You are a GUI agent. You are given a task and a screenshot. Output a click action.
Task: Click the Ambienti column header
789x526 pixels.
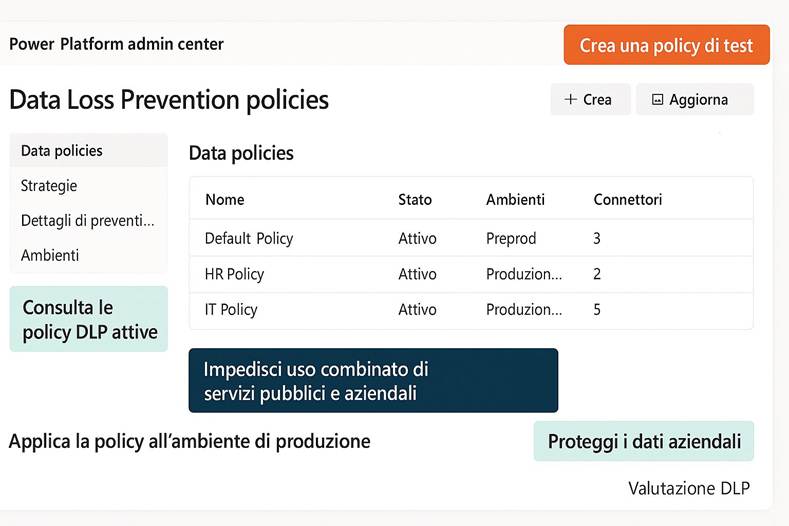[x=515, y=200]
